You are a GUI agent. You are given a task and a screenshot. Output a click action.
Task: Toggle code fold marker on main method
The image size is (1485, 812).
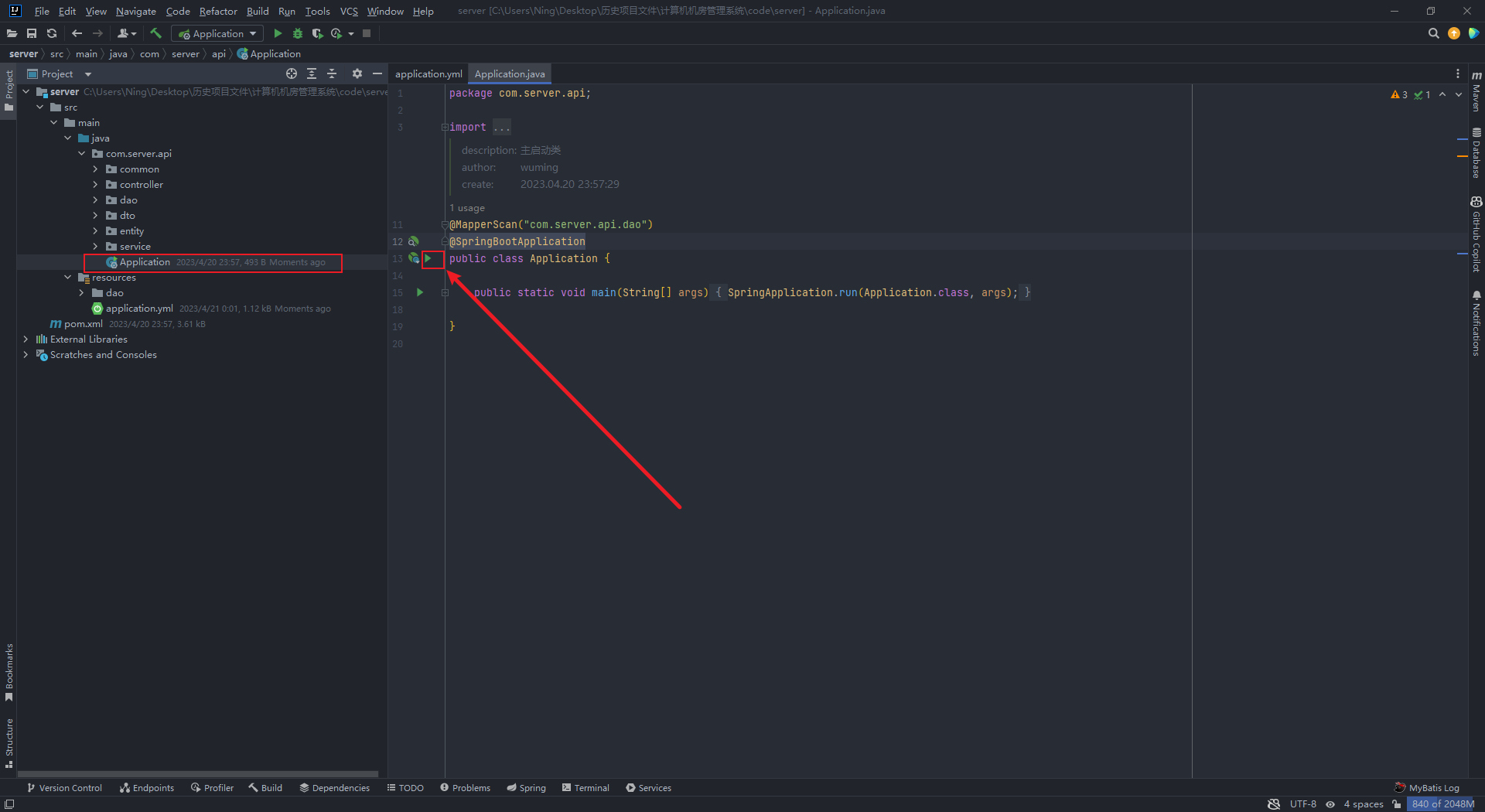(445, 292)
